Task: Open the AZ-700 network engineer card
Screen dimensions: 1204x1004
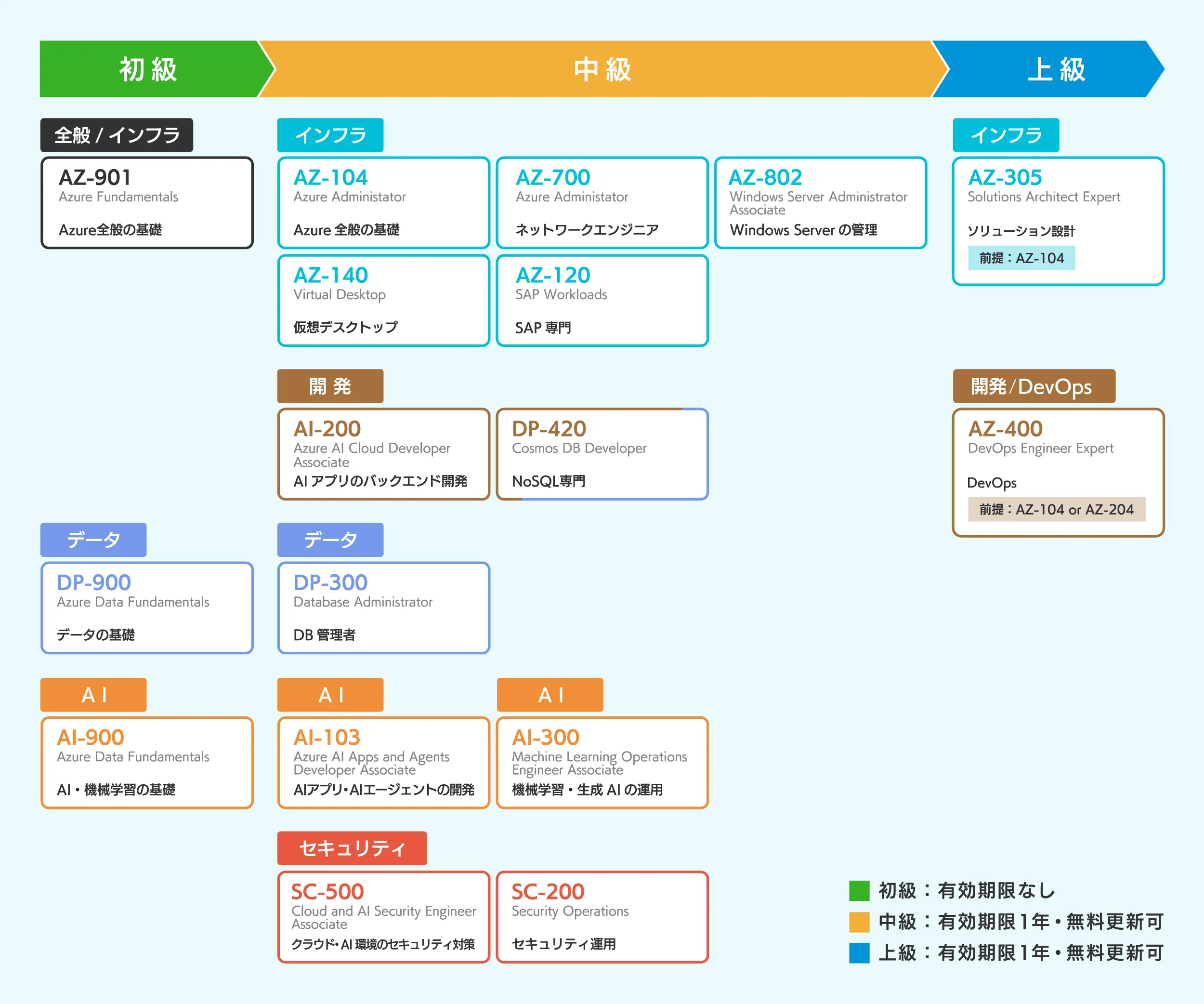Action: point(602,202)
